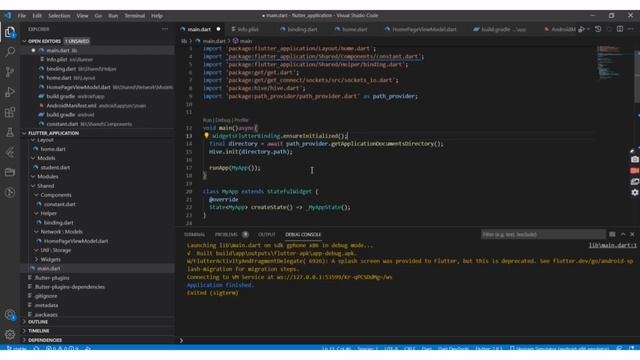The height and width of the screenshot is (360, 640).
Task: Switch to the Output panel tab
Action: tap(267, 235)
